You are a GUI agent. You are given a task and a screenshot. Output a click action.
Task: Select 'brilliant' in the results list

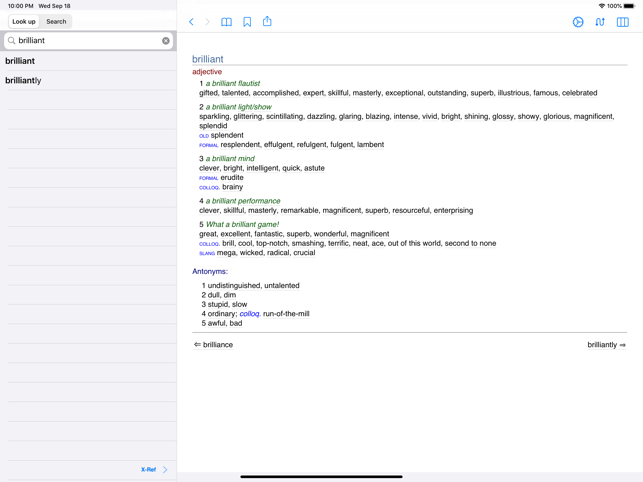coord(20,61)
